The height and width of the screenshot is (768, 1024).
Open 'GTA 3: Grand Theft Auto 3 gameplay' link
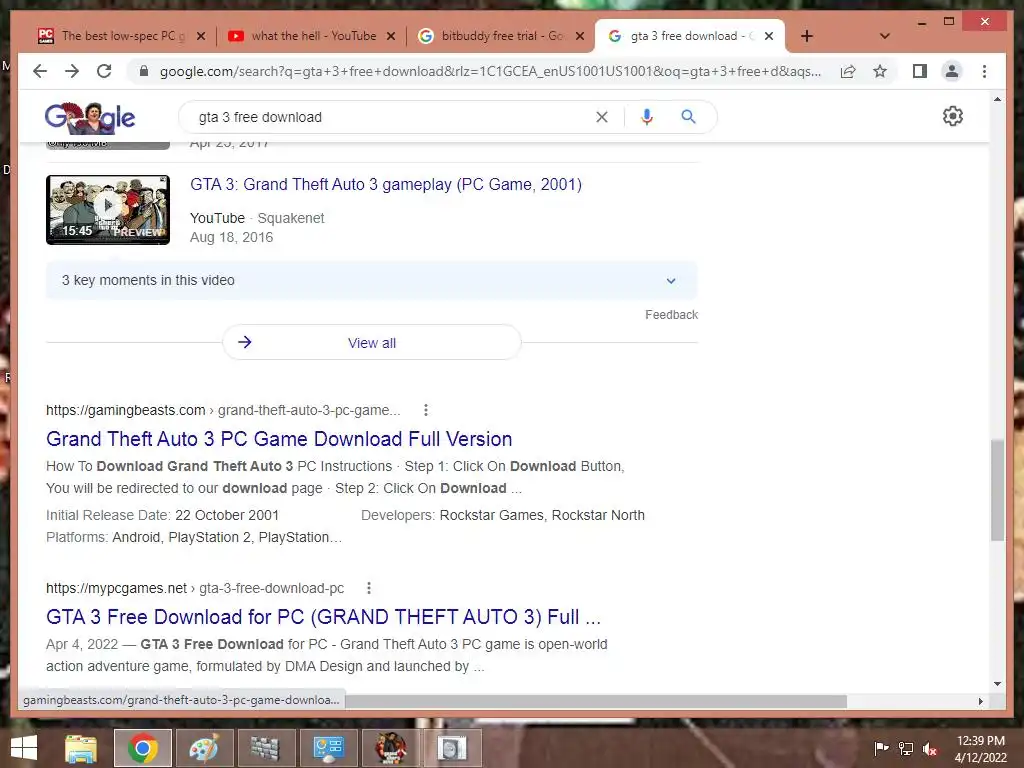pos(386,185)
